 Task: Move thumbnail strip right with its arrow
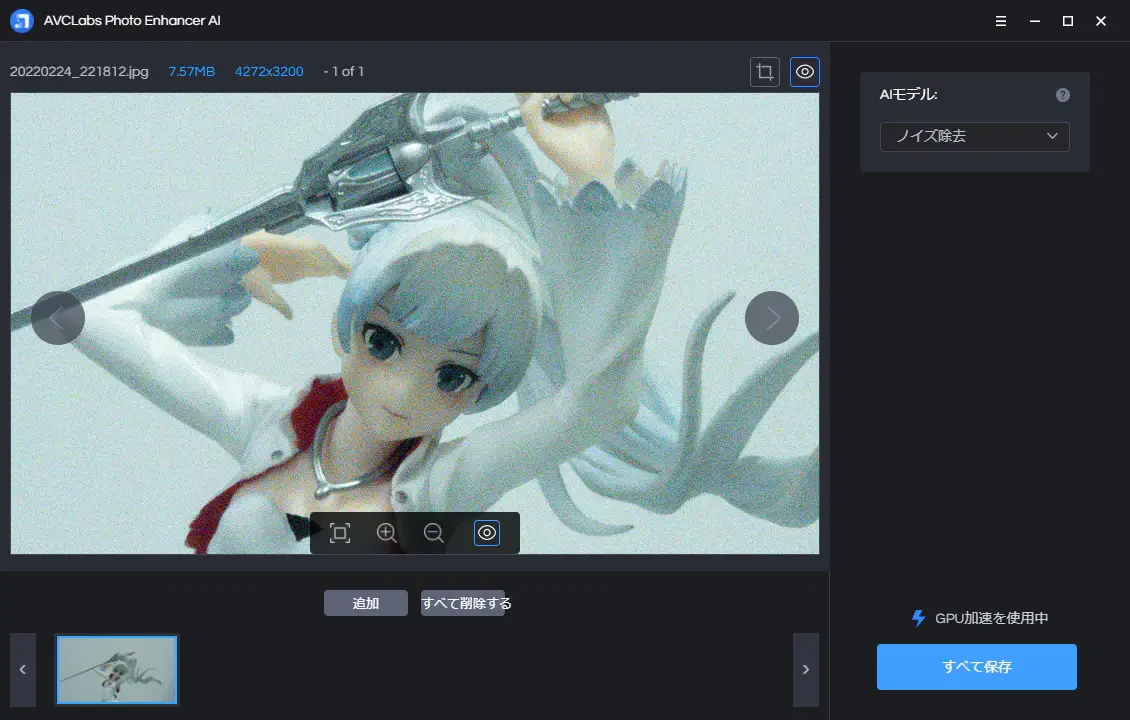click(806, 670)
